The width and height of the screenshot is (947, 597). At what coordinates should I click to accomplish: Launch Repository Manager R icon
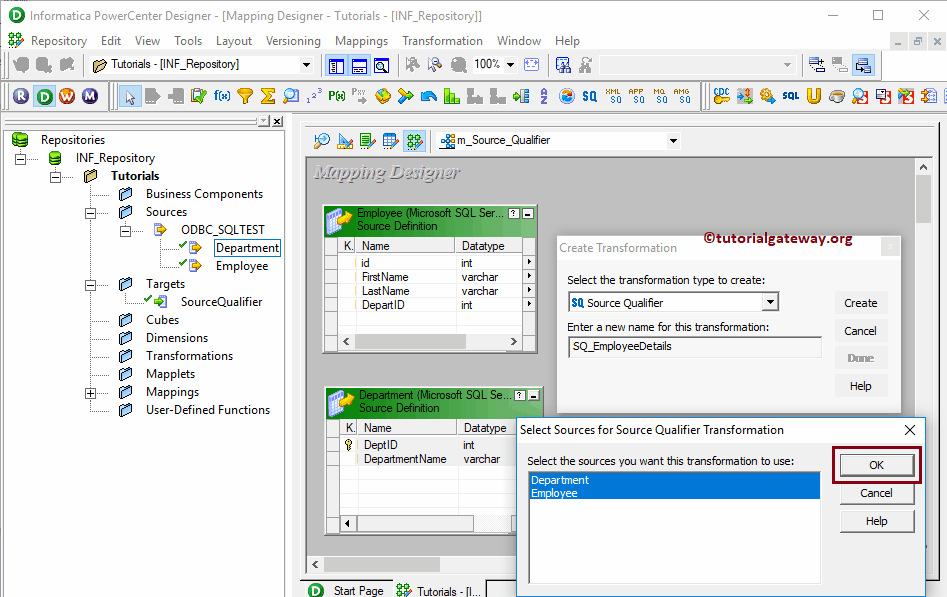[x=21, y=96]
